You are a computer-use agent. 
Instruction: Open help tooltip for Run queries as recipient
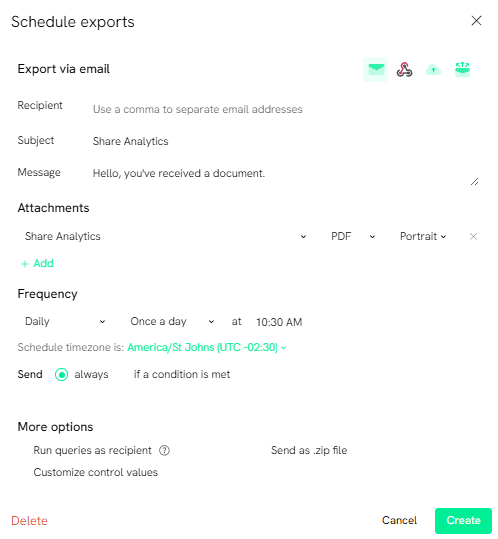pos(164,450)
